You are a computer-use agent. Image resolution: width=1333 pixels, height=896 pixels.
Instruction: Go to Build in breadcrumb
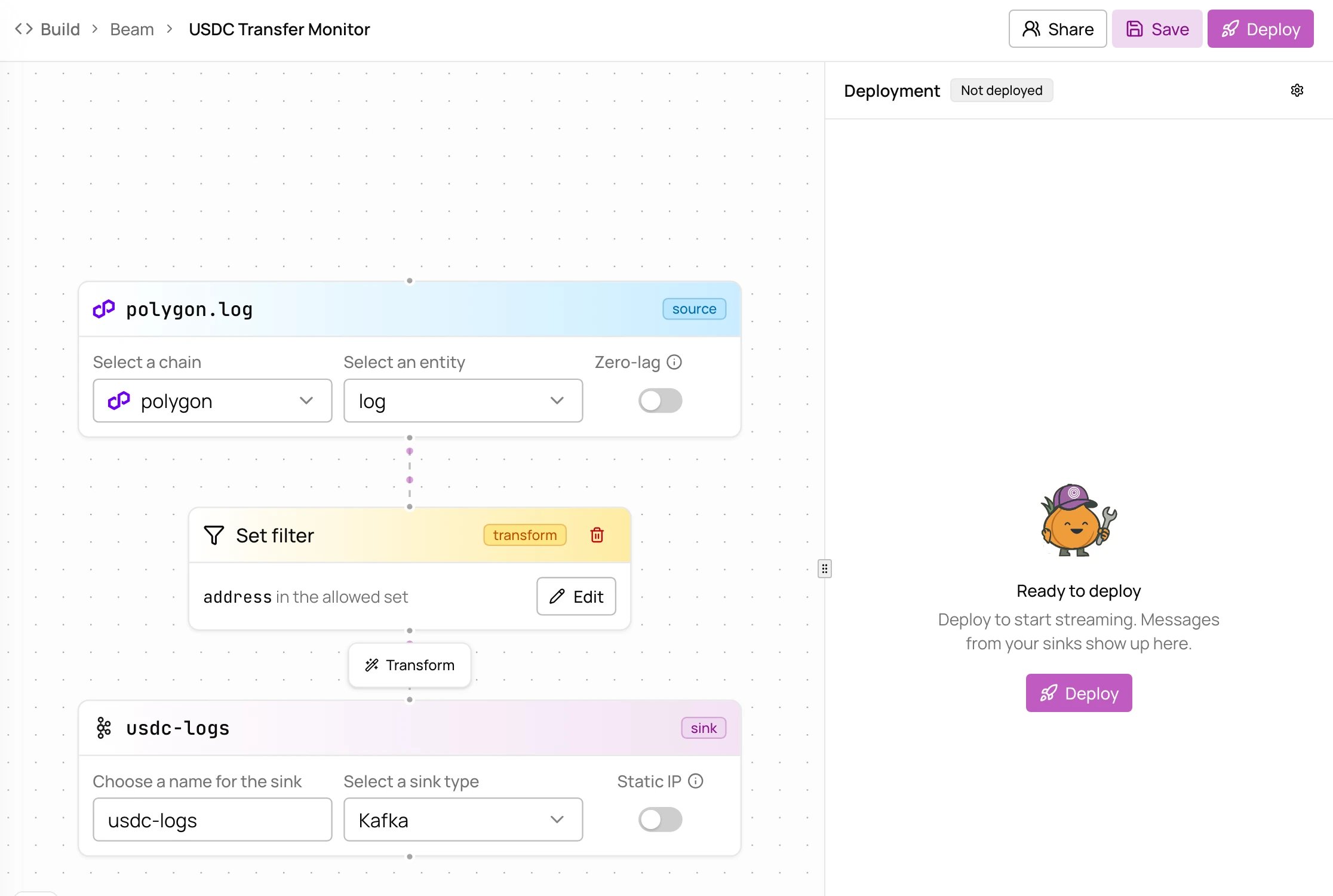(x=60, y=29)
